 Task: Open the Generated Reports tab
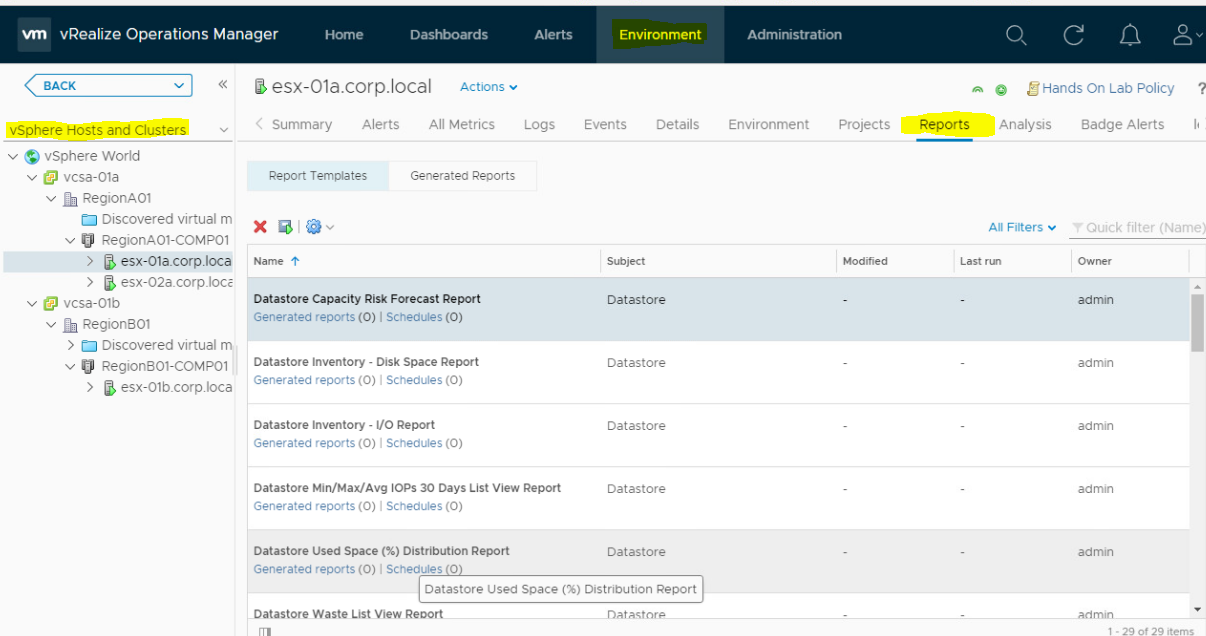463,176
